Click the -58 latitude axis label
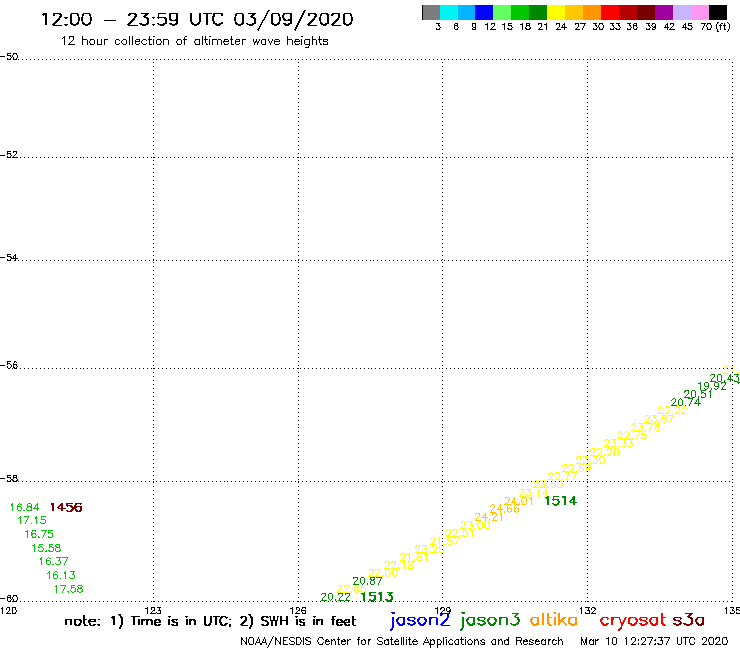 [9, 479]
